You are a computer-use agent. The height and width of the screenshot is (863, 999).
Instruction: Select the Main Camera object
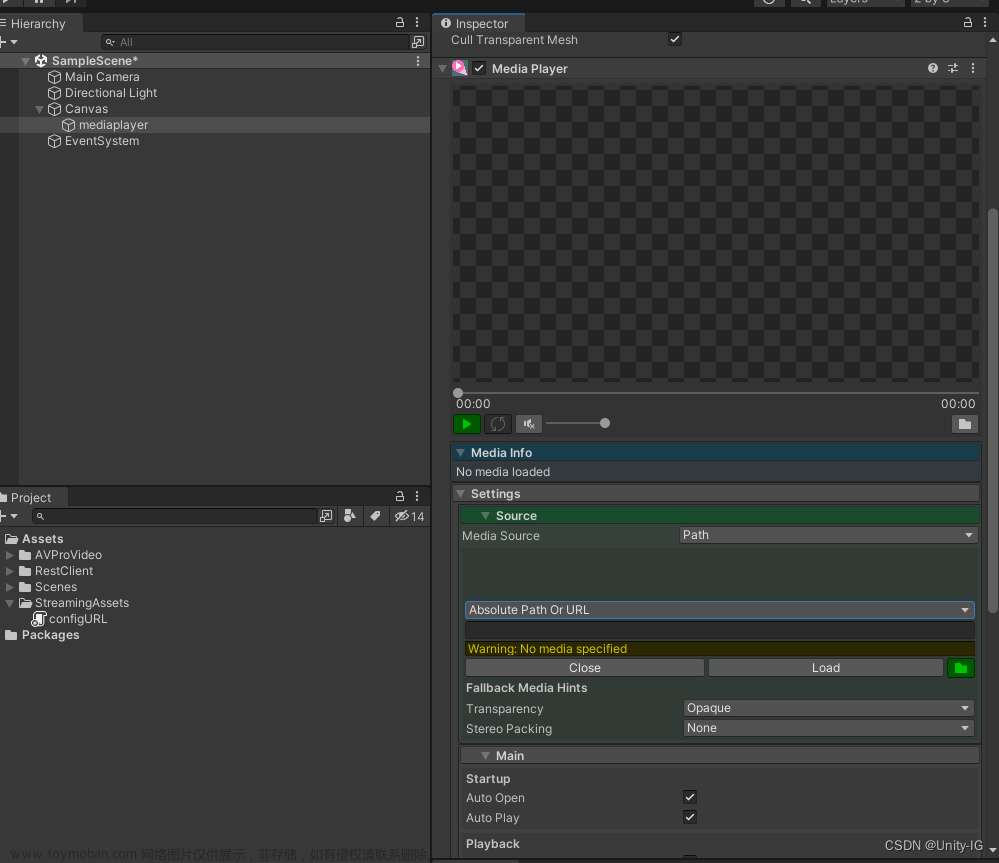[102, 77]
